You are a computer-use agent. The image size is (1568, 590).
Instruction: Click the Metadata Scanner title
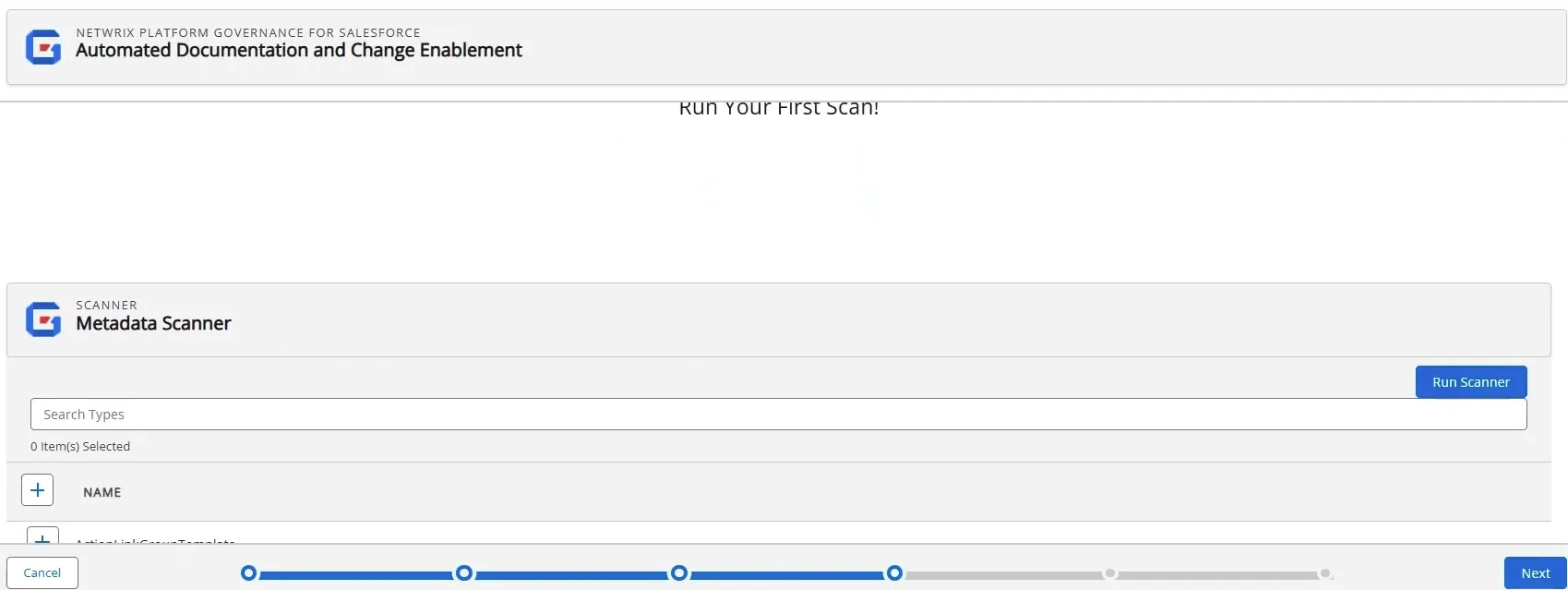click(153, 323)
